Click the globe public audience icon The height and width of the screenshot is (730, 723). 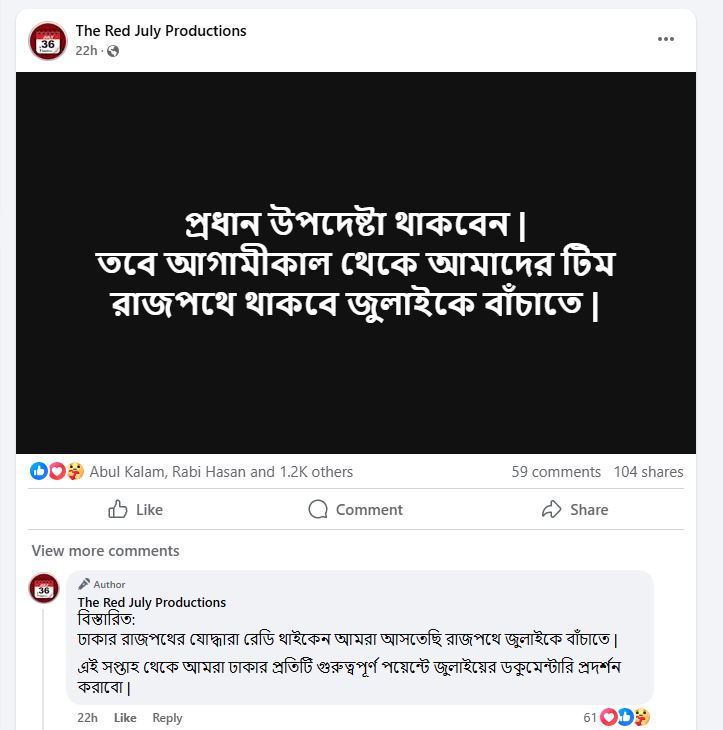[x=113, y=51]
